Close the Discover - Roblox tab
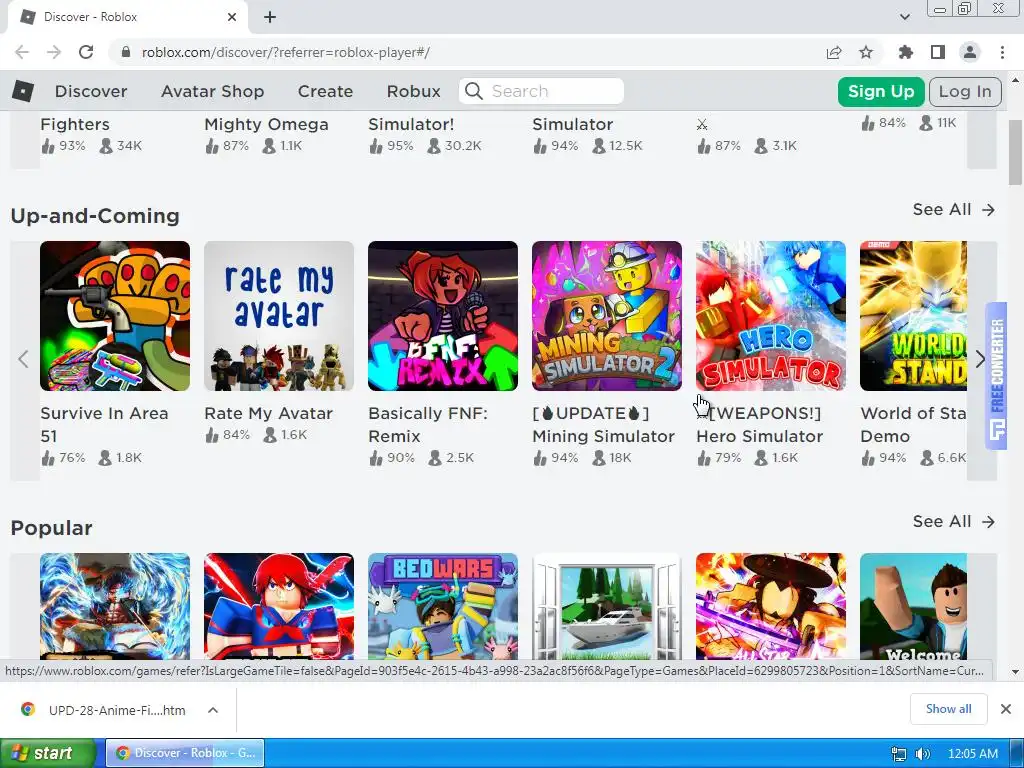The width and height of the screenshot is (1024, 768). pyautogui.click(x=232, y=18)
